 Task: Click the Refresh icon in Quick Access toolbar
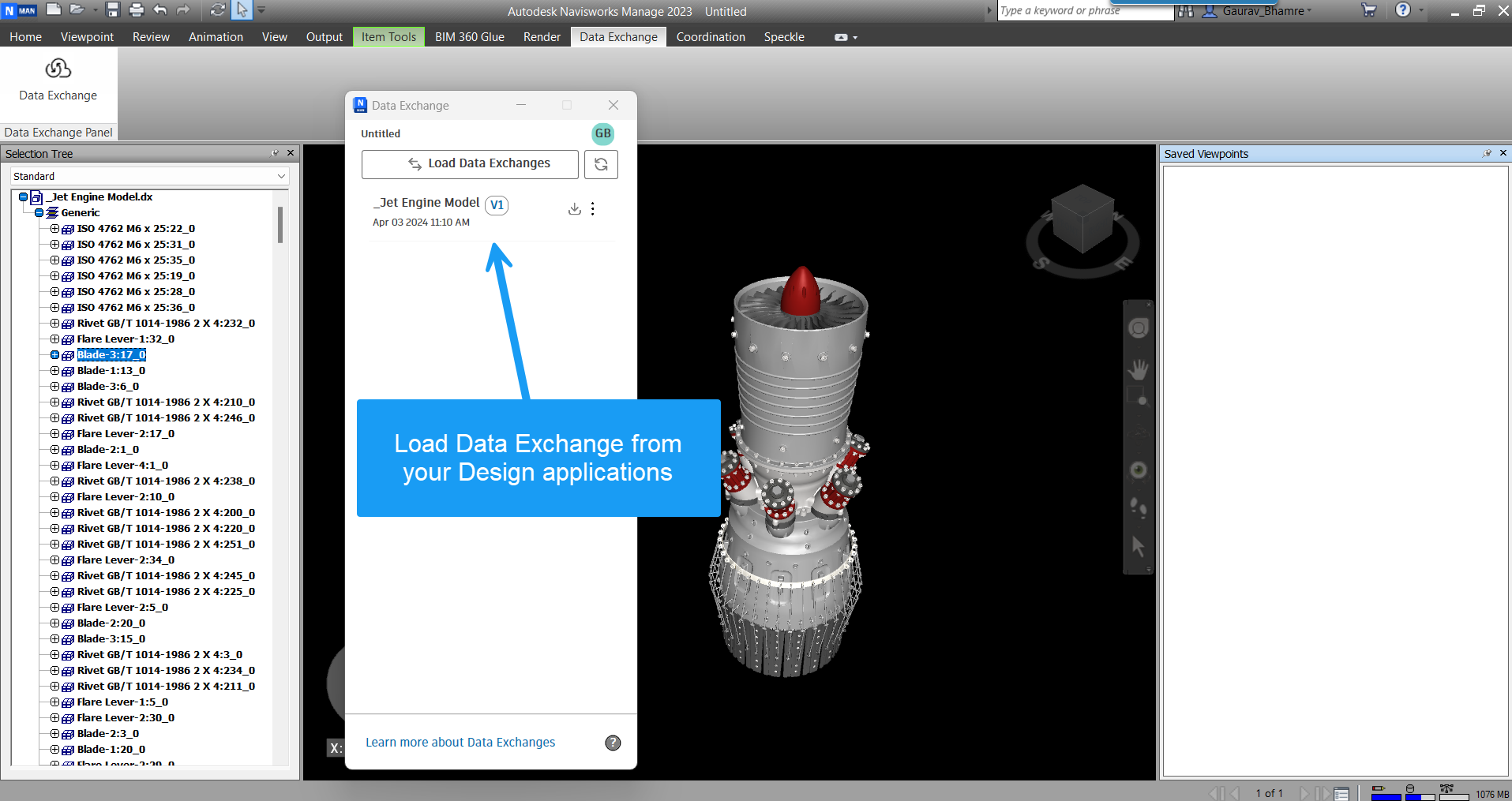218,9
